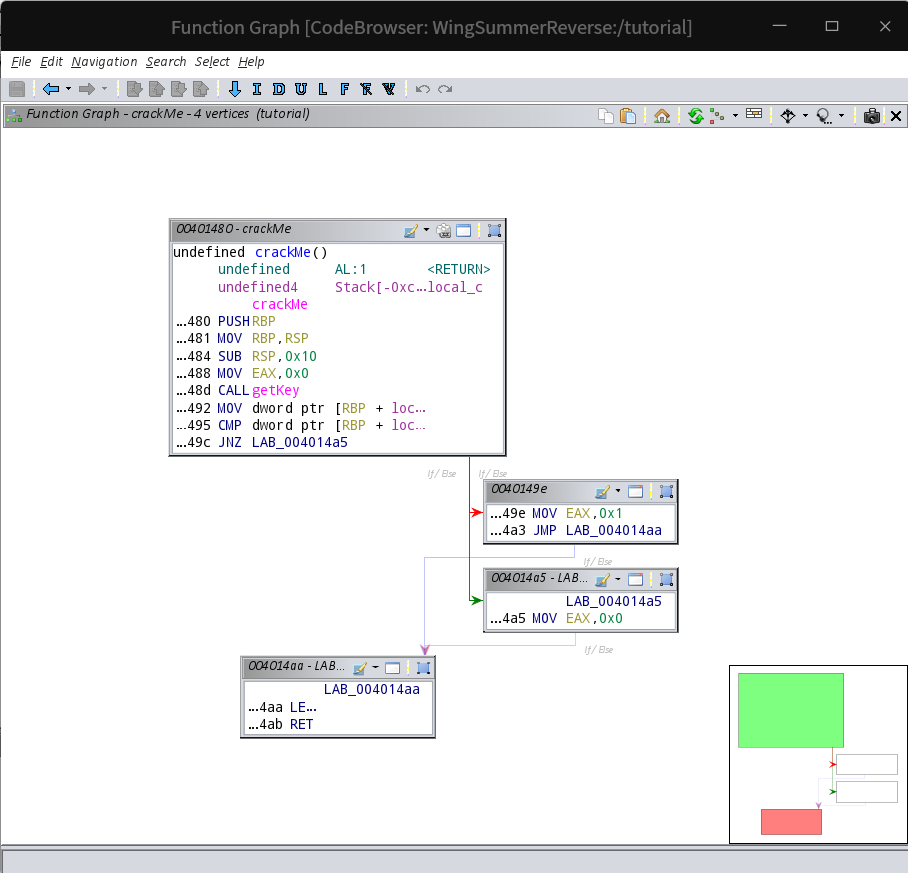908x873 pixels.
Task: Click the back navigation arrow icon
Action: pos(51,89)
